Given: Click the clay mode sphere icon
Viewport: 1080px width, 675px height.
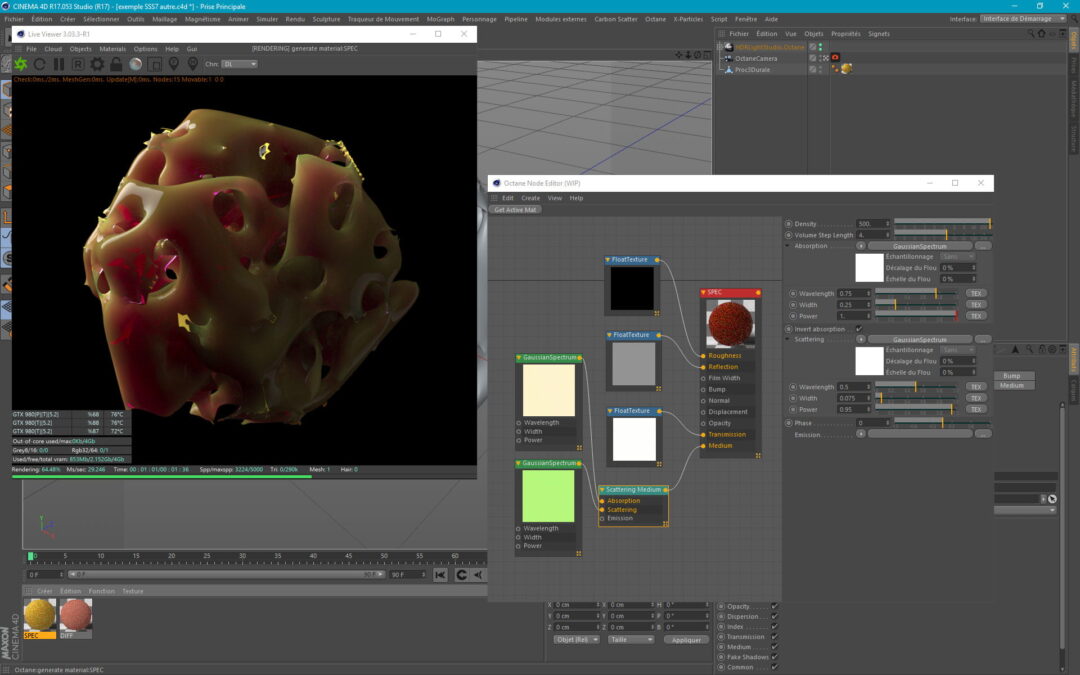Looking at the screenshot, I should [x=135, y=64].
